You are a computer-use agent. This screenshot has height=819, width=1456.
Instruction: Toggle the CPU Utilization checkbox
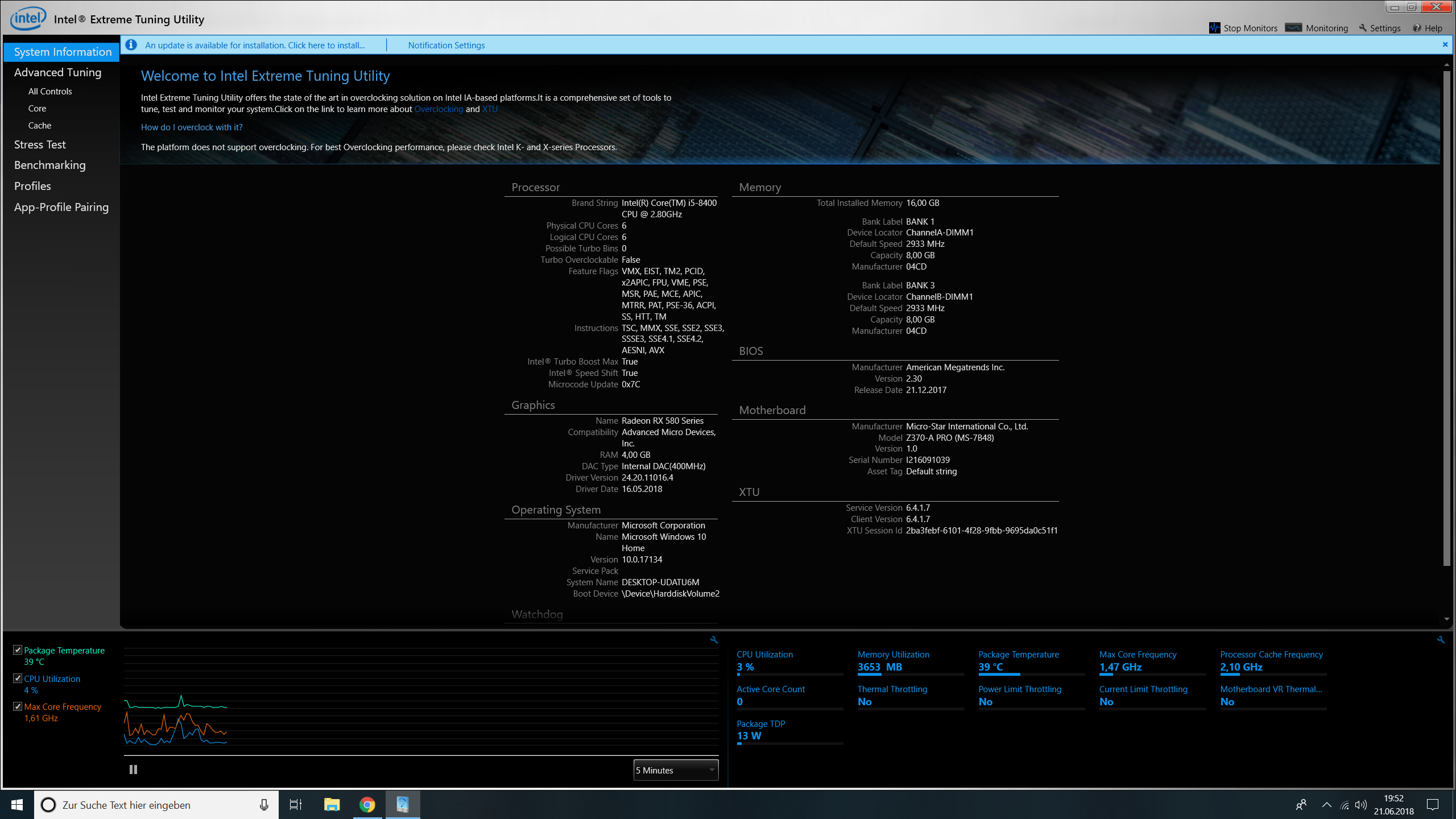click(x=18, y=679)
